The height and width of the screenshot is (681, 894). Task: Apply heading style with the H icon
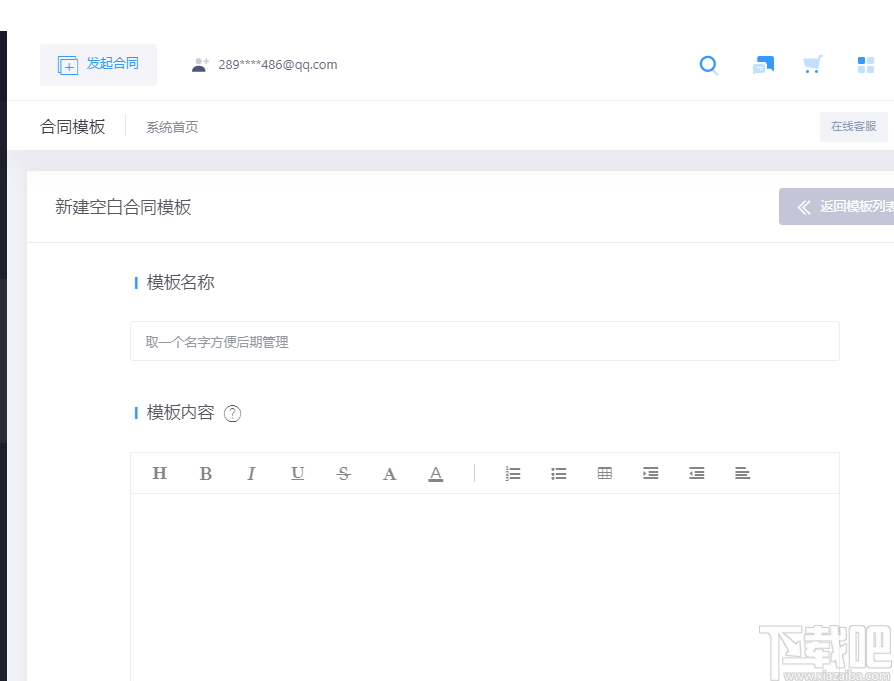point(160,473)
